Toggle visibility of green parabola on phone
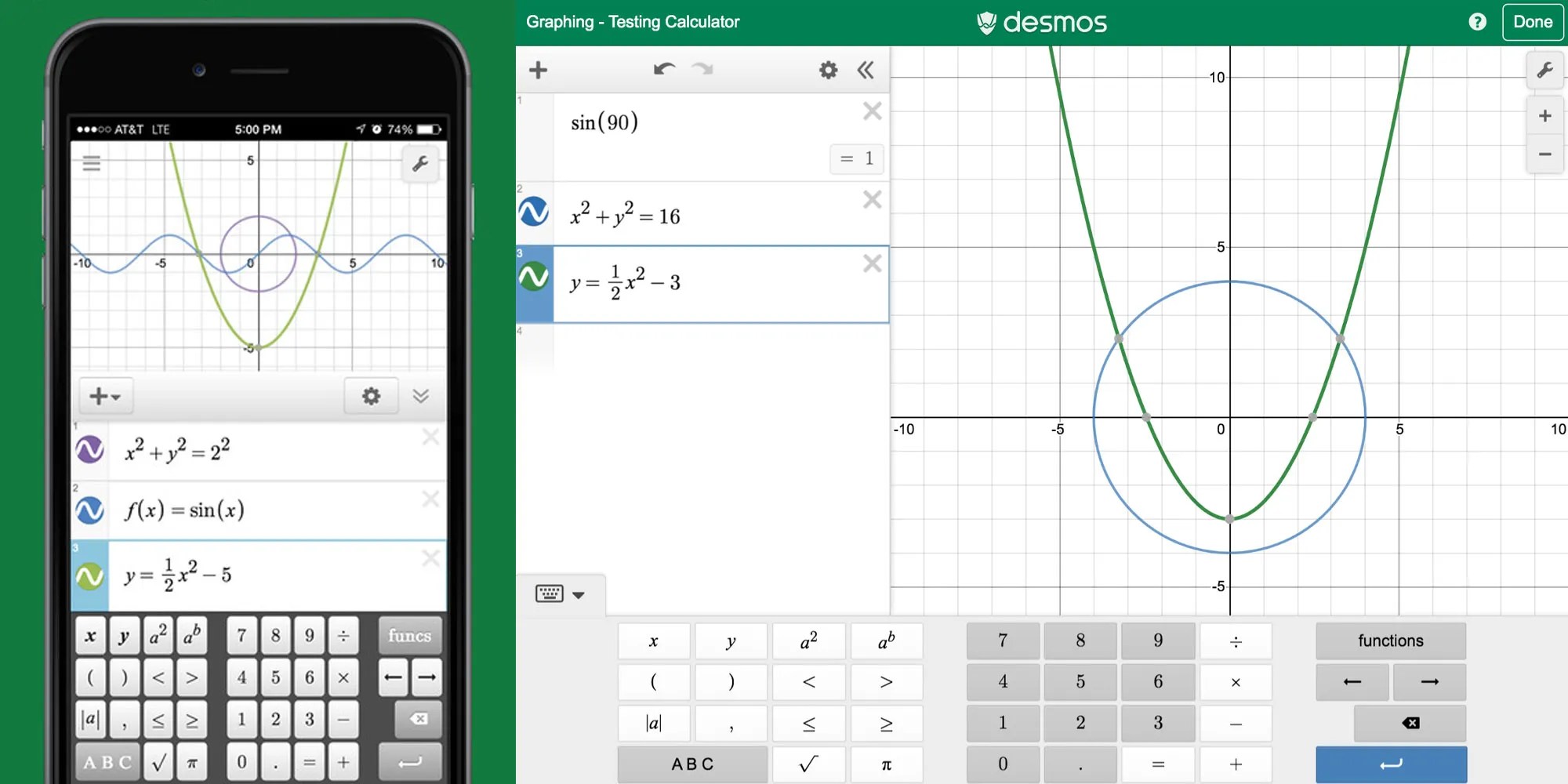This screenshot has height=784, width=1568. click(x=89, y=576)
